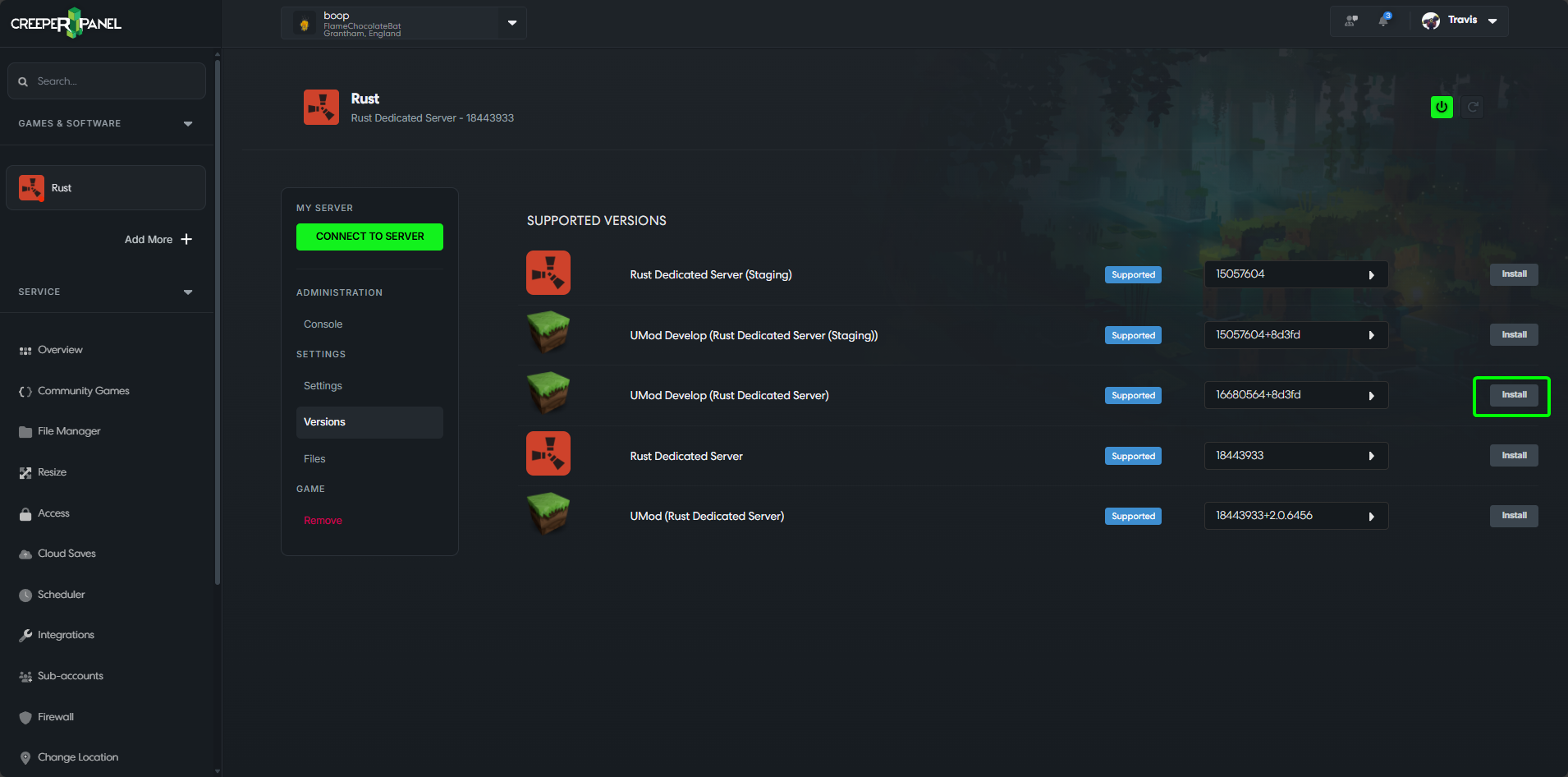Open Integrations in the sidebar
The image size is (1568, 777).
pyautogui.click(x=57, y=635)
